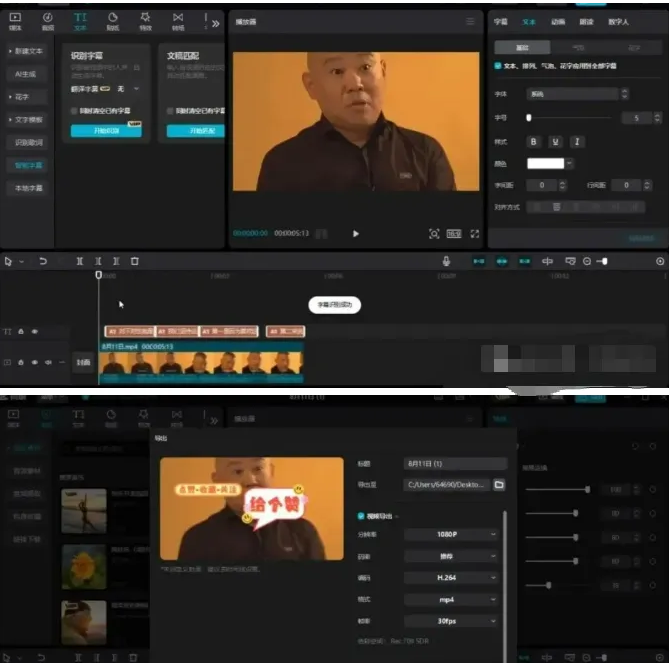Select the 特效 effects icon in top toolbar
The width and height of the screenshot is (669, 663).
145,20
